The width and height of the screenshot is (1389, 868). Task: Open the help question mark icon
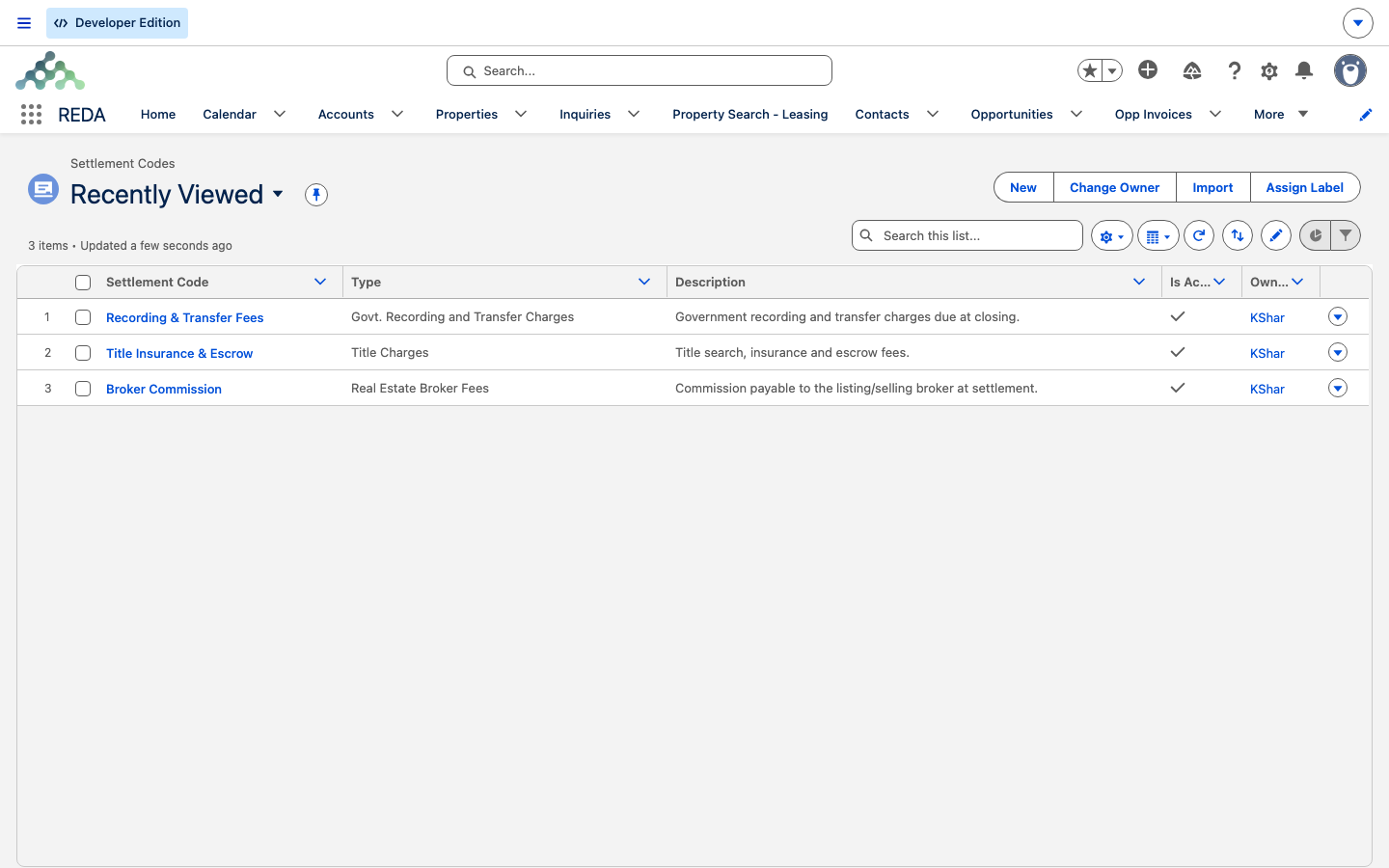pyautogui.click(x=1234, y=70)
